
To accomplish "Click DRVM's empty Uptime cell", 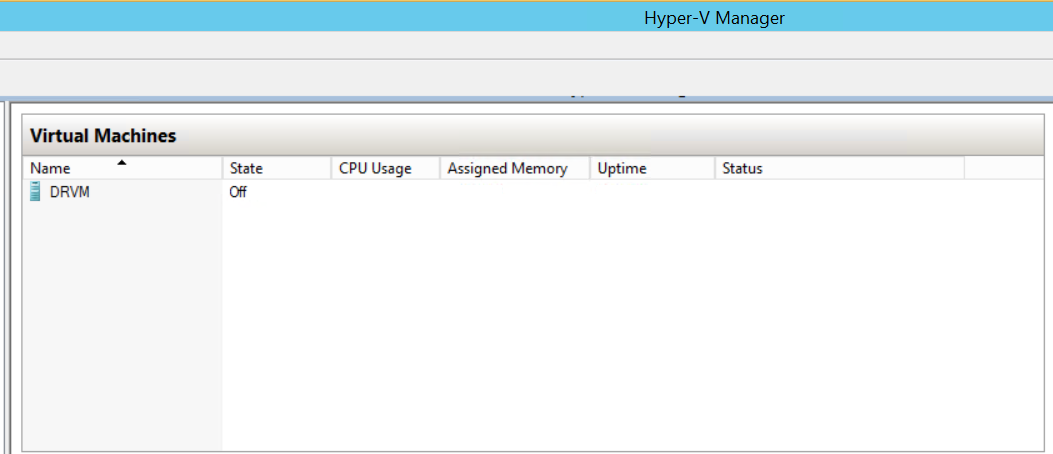I will click(652, 192).
